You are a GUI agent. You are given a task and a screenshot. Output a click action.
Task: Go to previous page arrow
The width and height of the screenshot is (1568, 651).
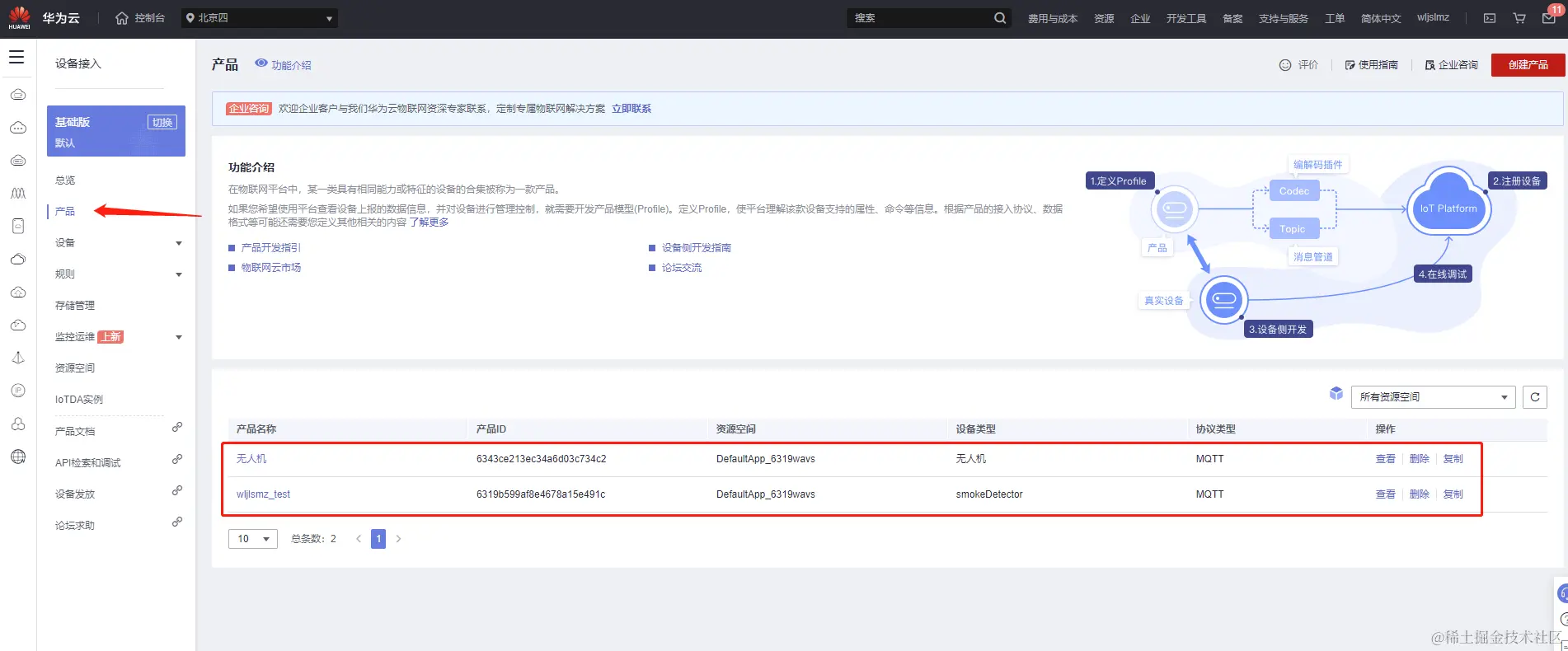(359, 539)
